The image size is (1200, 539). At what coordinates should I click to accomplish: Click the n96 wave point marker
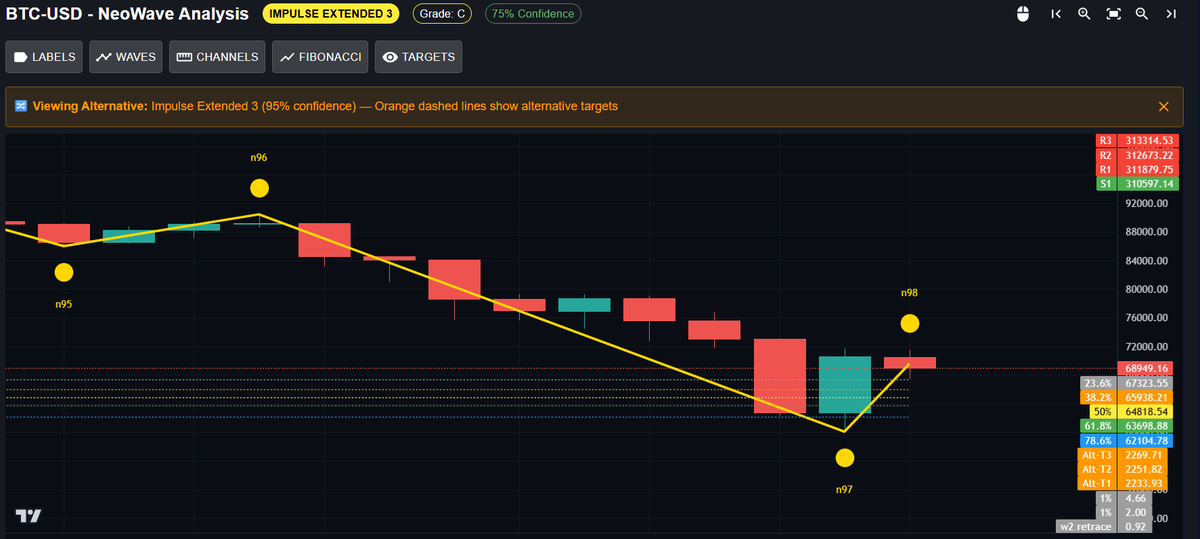tap(259, 187)
